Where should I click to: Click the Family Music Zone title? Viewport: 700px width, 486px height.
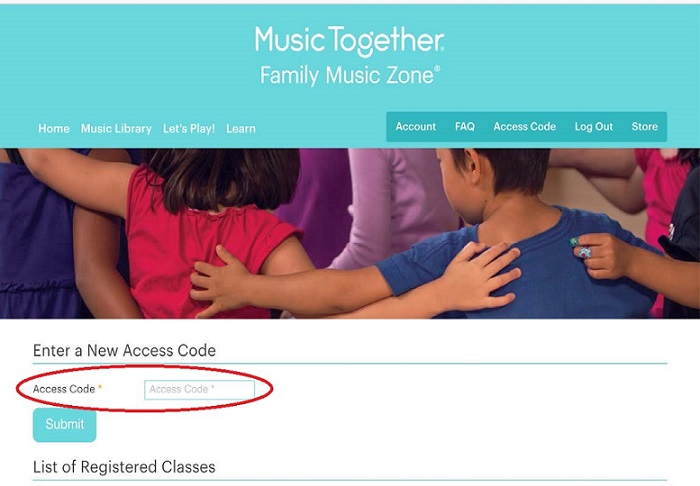tap(349, 75)
